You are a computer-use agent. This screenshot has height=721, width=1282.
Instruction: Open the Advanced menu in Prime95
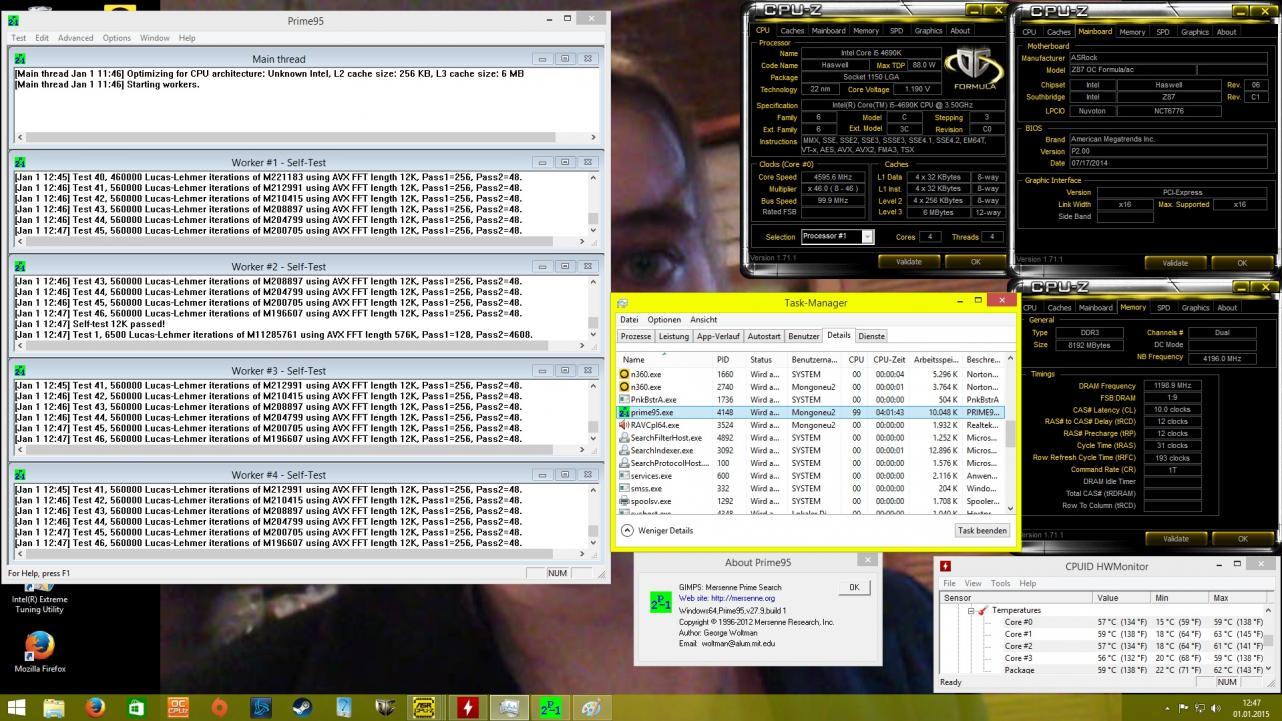click(75, 38)
